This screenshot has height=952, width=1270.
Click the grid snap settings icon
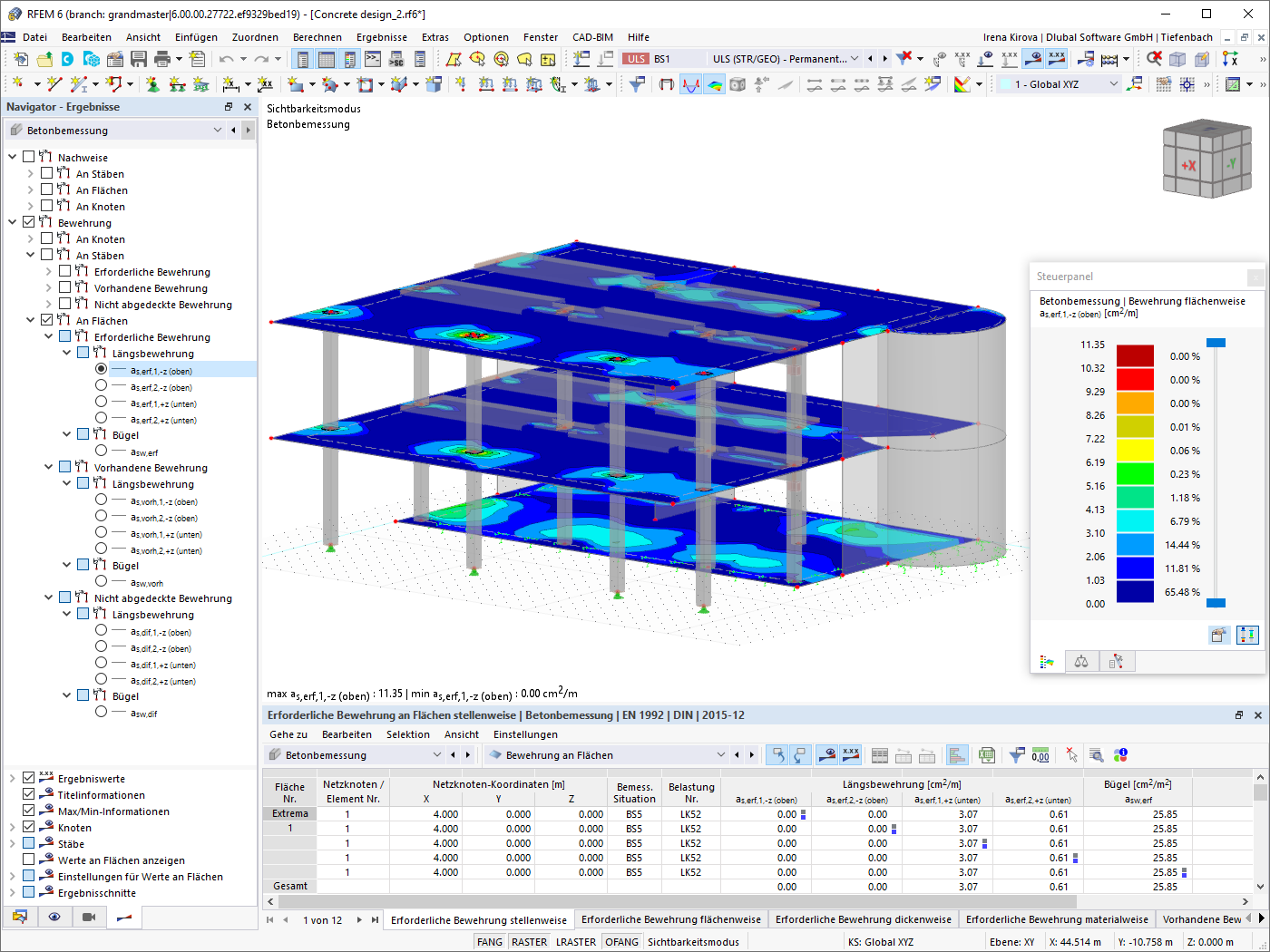[1187, 84]
